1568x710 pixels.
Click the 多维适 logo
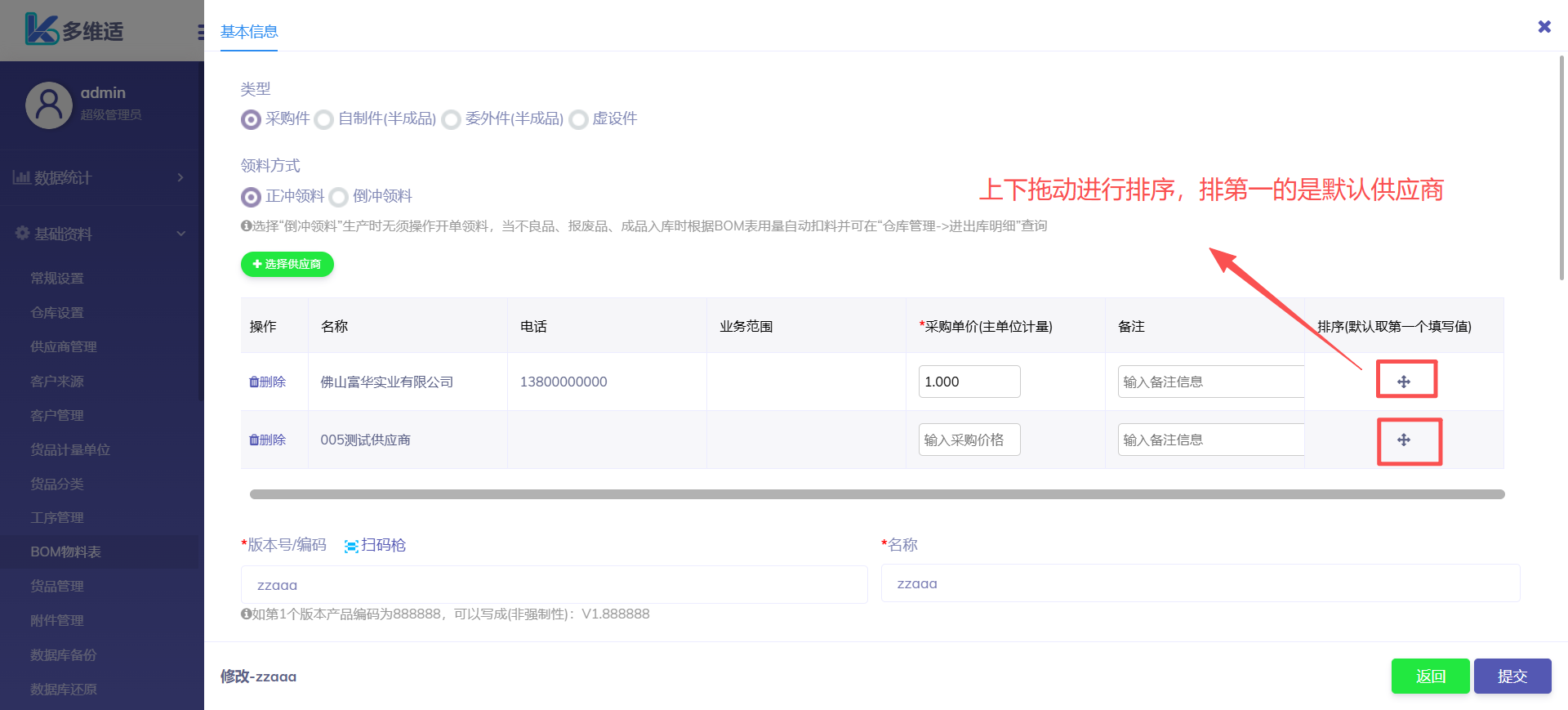click(74, 30)
